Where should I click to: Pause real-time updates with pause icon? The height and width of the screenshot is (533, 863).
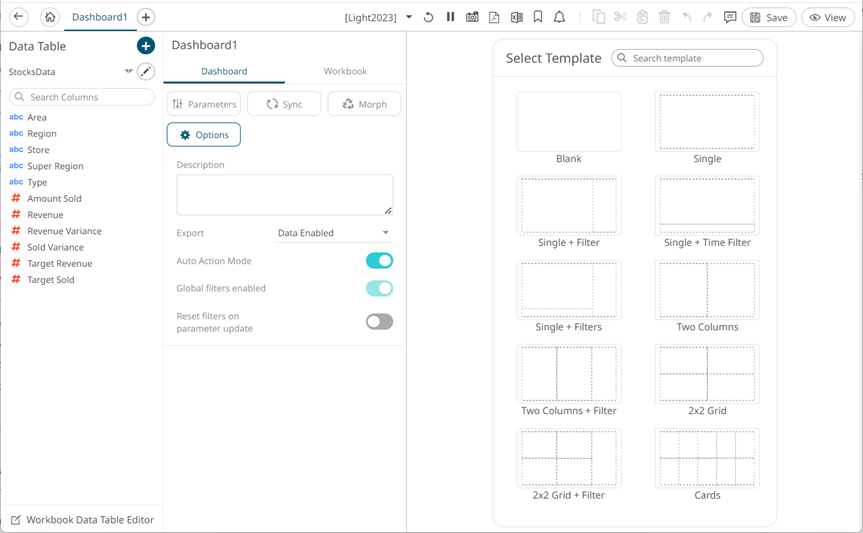451,17
